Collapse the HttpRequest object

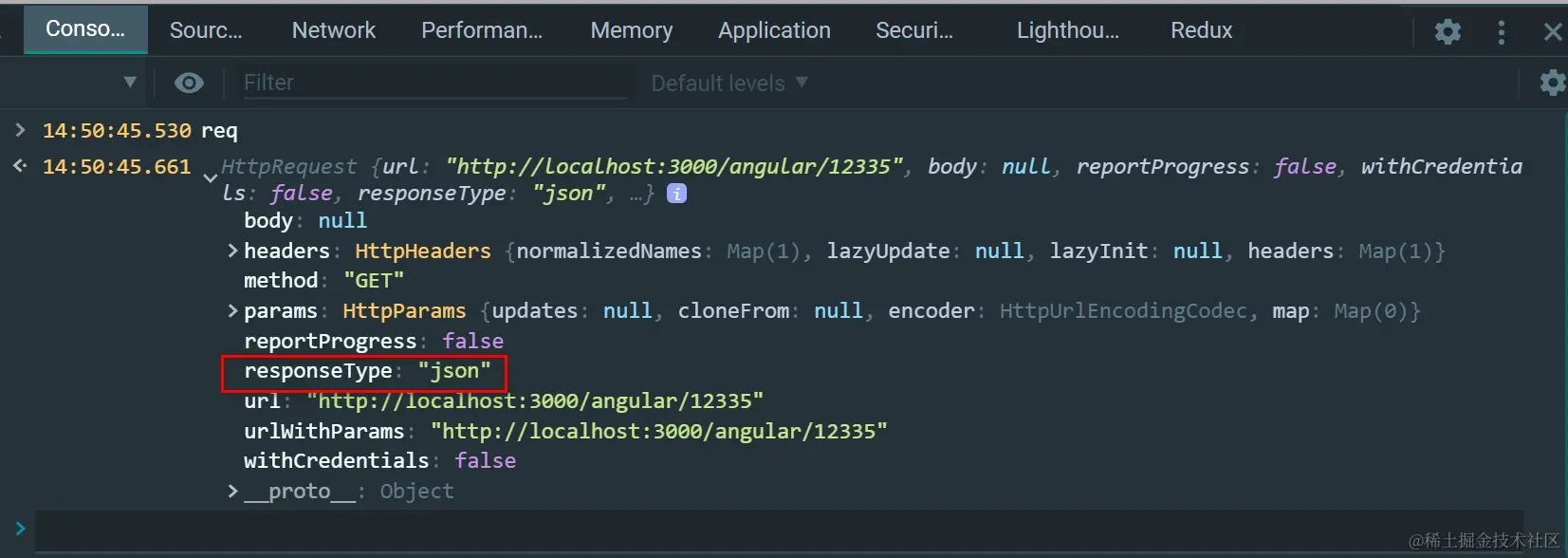211,177
